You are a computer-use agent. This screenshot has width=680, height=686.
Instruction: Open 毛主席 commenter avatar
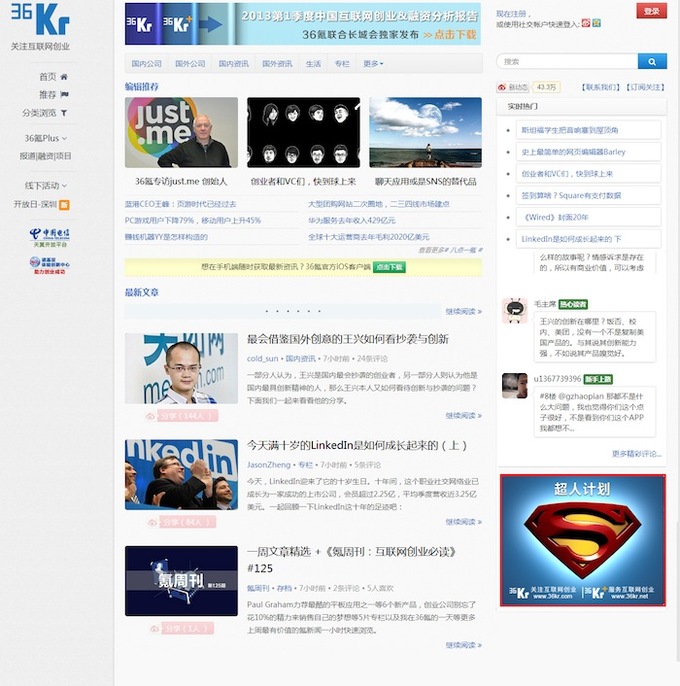point(515,311)
